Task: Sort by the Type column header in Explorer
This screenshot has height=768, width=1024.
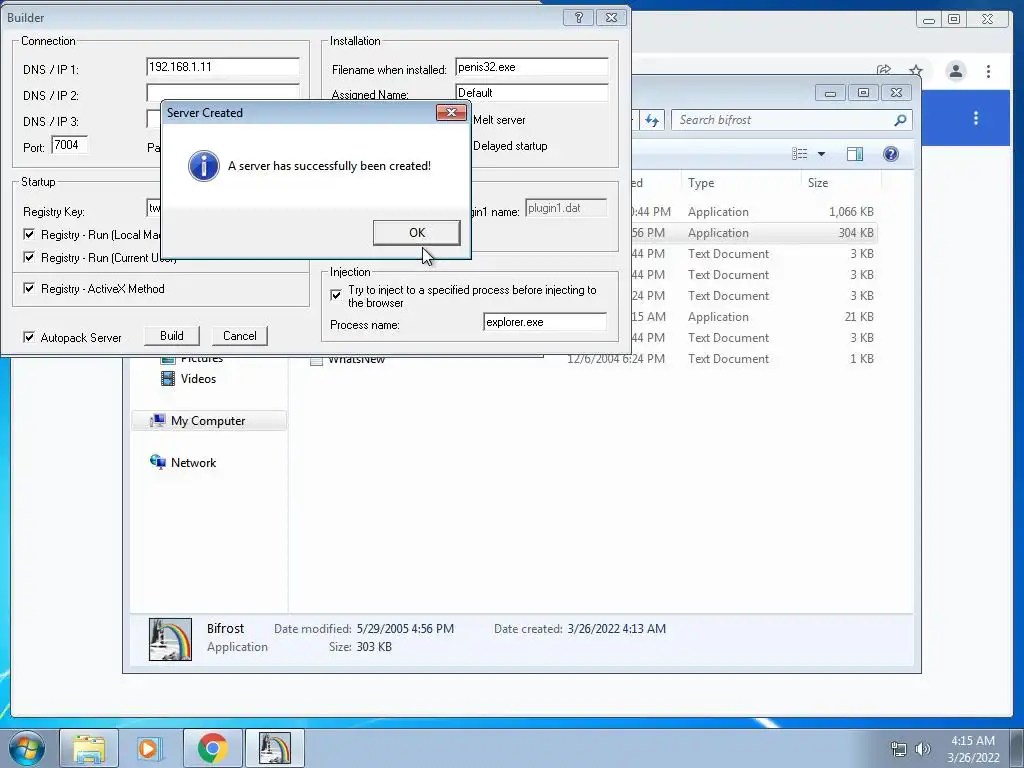Action: click(x=741, y=183)
